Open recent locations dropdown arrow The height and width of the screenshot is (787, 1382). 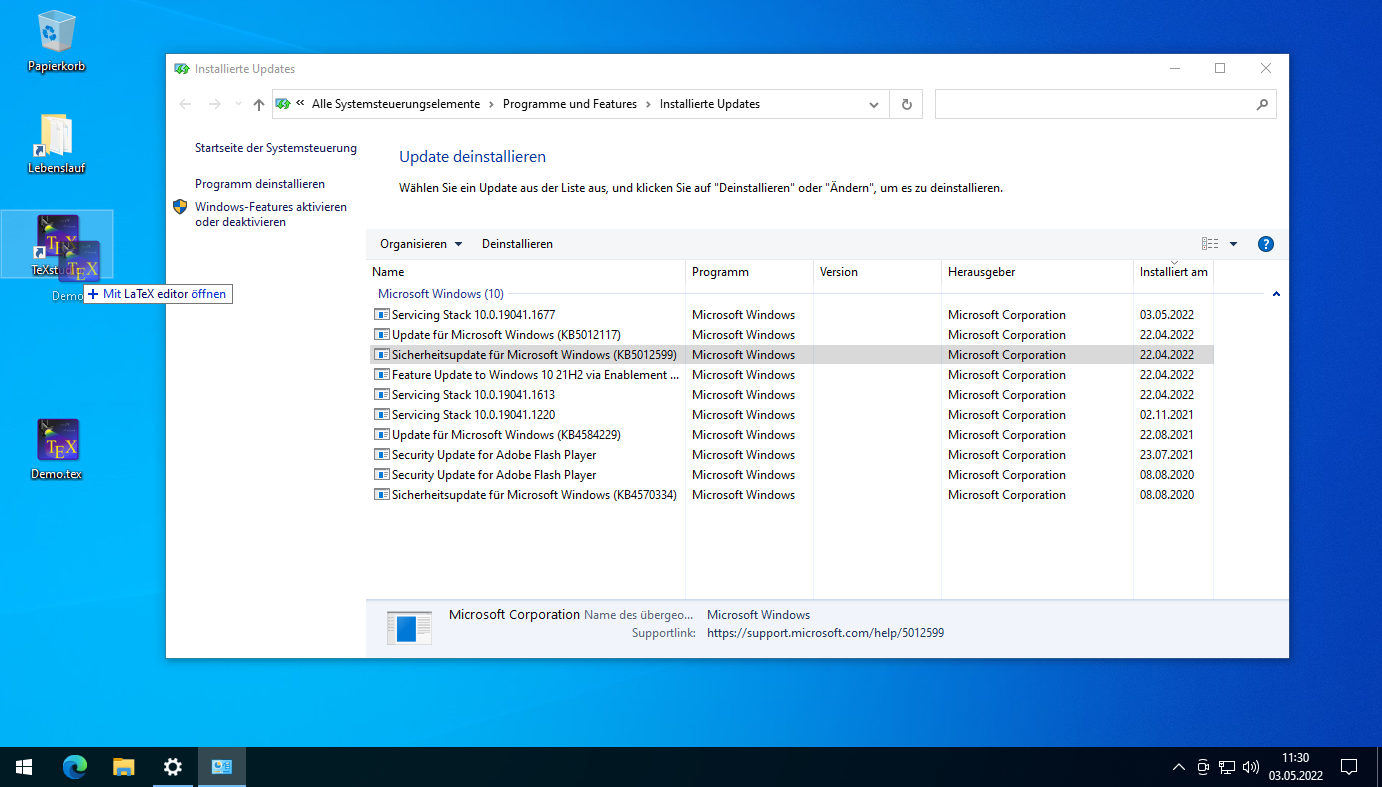[x=238, y=104]
